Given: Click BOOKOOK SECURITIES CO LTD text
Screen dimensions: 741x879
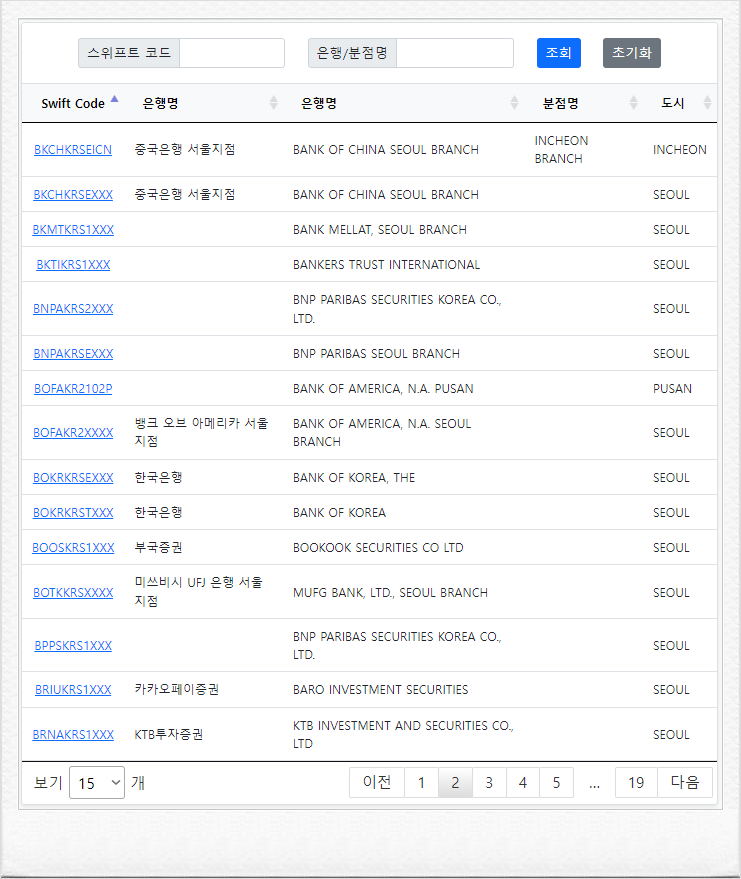Looking at the screenshot, I should point(378,548).
